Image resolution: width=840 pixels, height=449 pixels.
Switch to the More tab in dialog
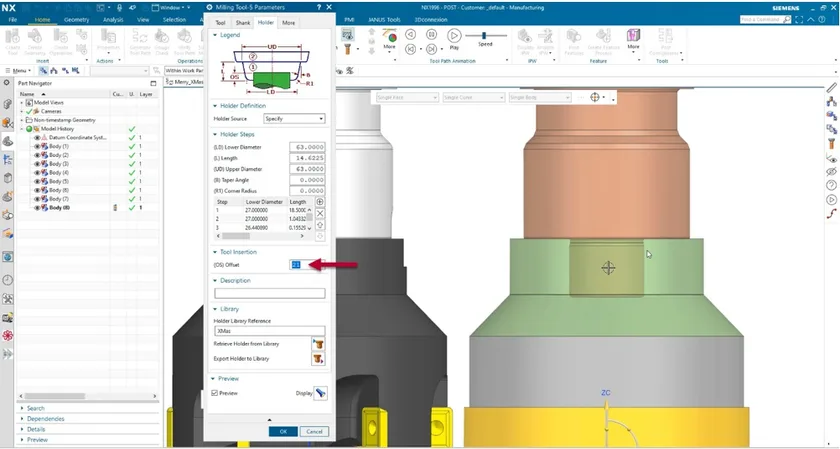point(288,23)
